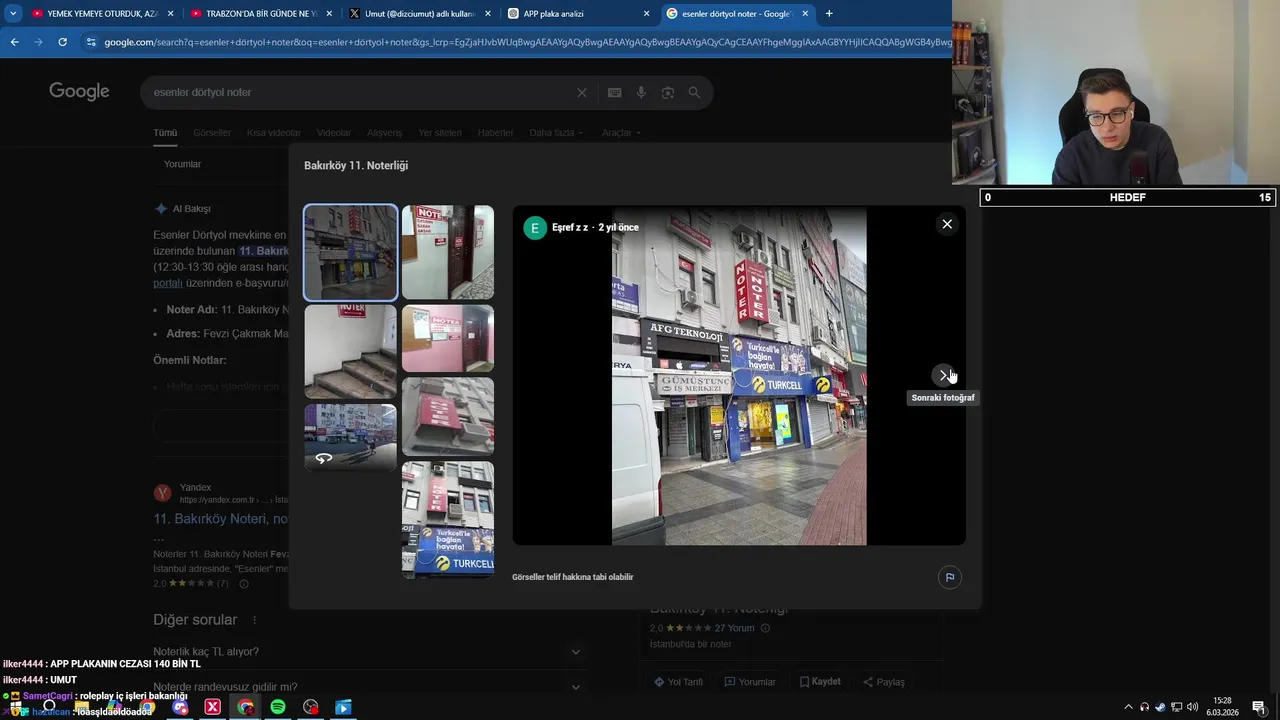Click the Yandex result site icon
This screenshot has width=1280, height=720.
point(162,493)
